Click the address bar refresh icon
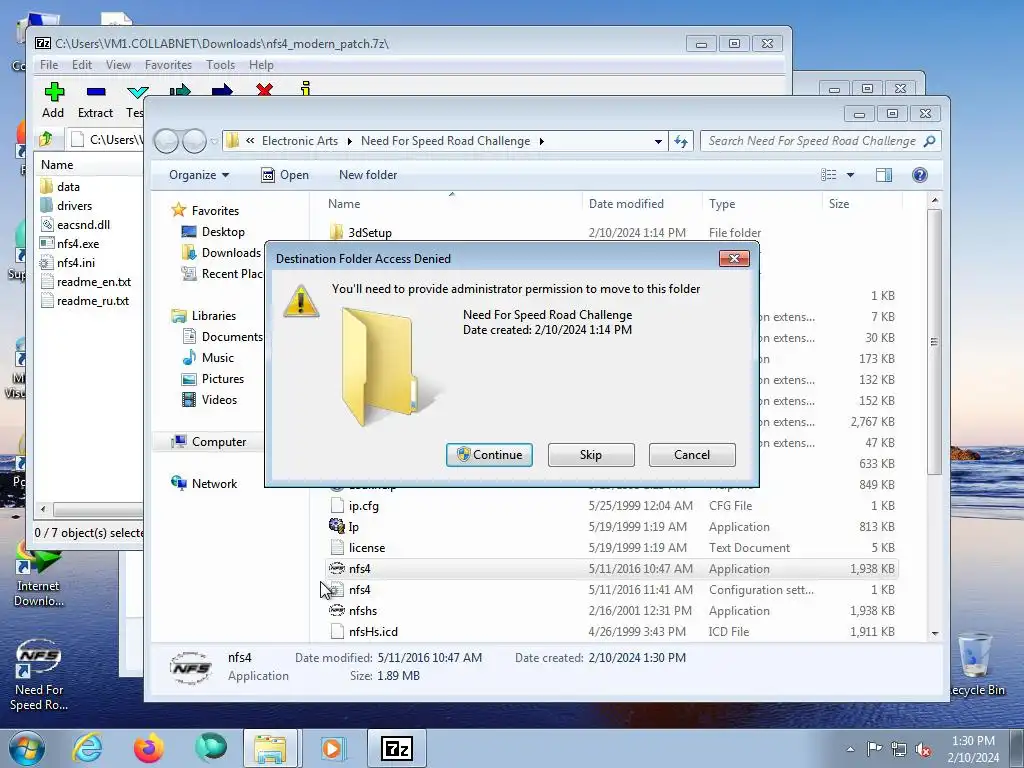This screenshot has width=1024, height=768. (x=680, y=141)
